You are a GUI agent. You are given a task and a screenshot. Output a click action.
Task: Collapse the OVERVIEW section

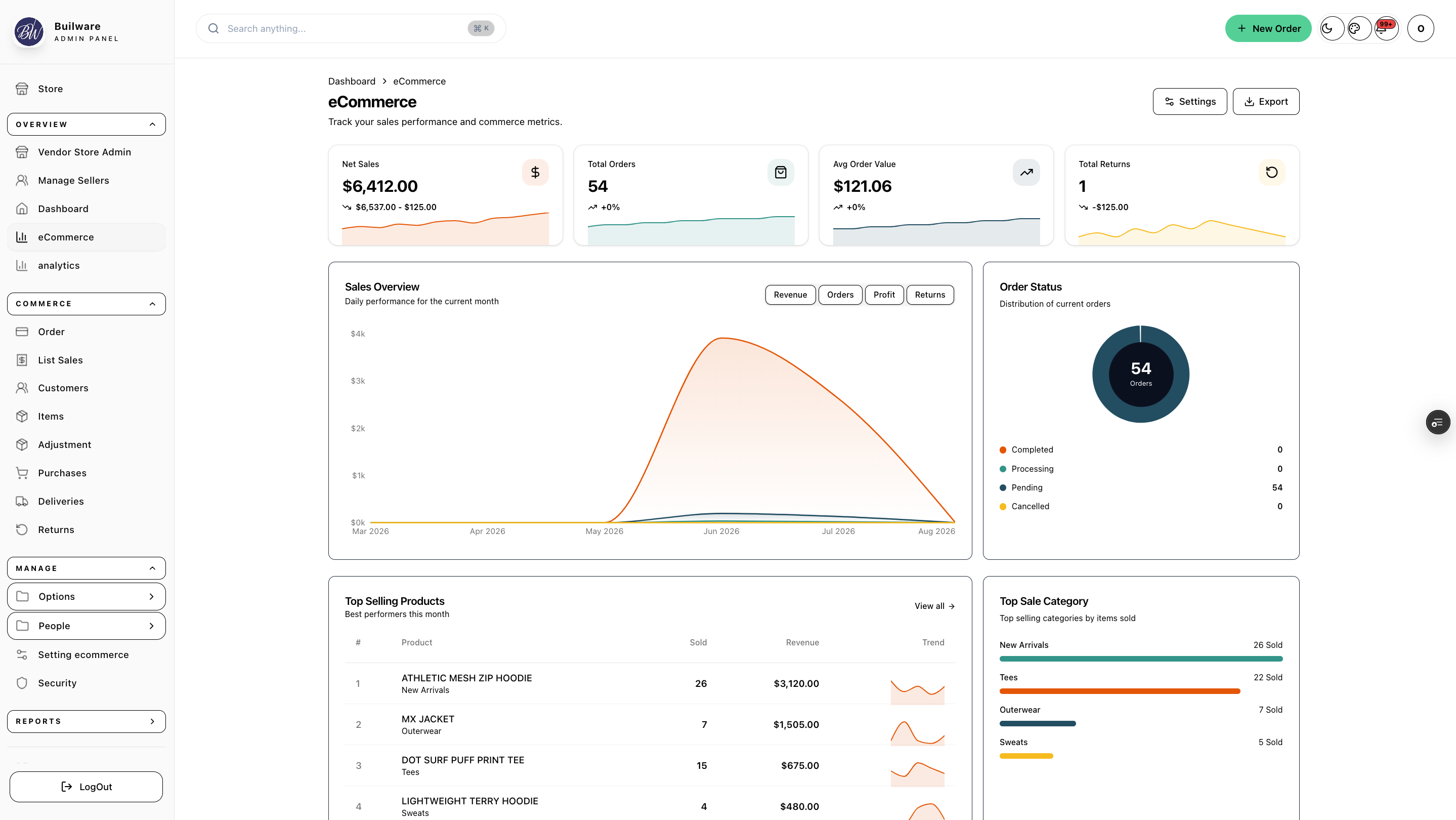pyautogui.click(x=86, y=125)
